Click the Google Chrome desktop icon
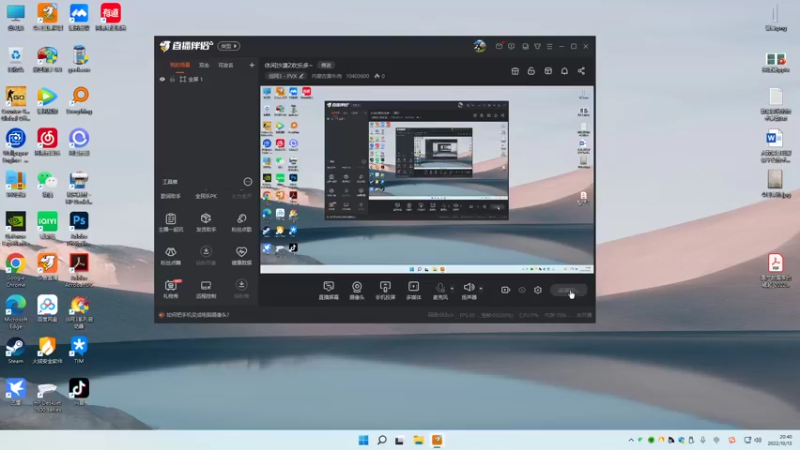 [x=15, y=270]
